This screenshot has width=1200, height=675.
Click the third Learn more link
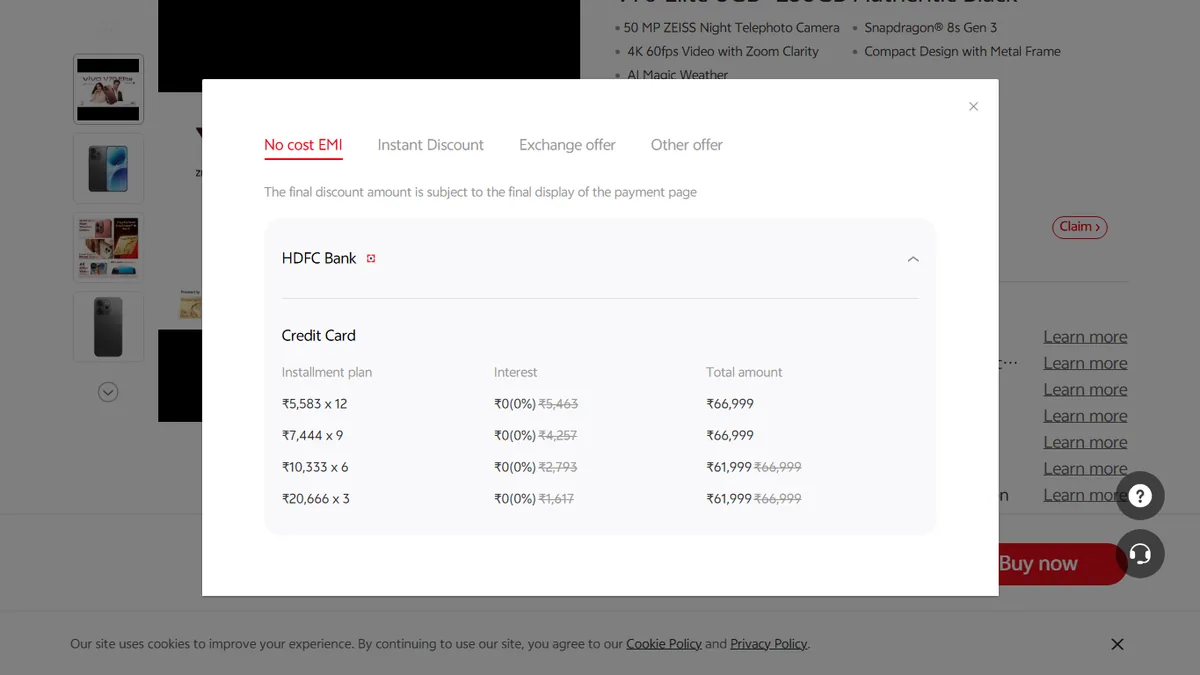[x=1085, y=390]
